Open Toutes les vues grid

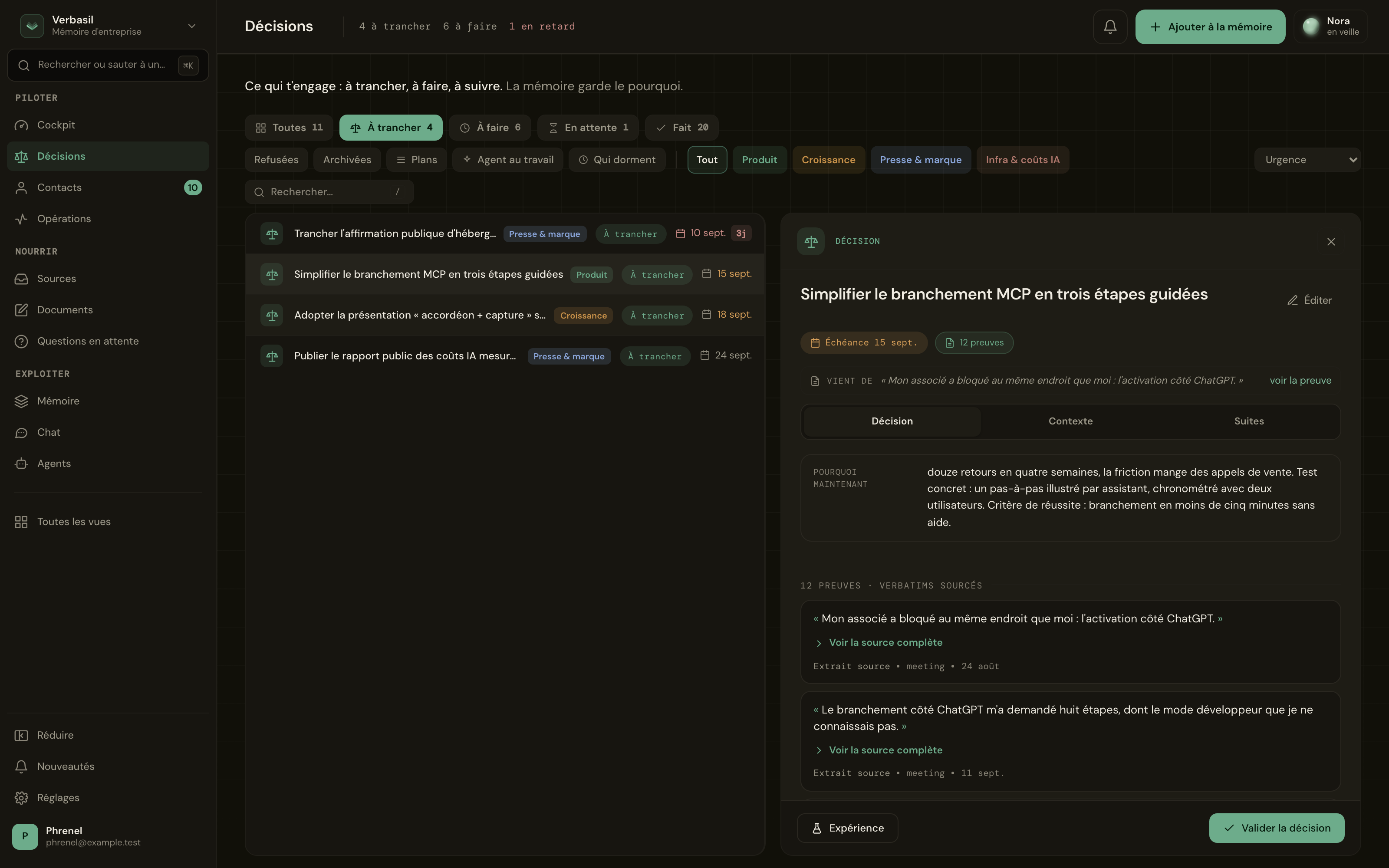[108, 522]
